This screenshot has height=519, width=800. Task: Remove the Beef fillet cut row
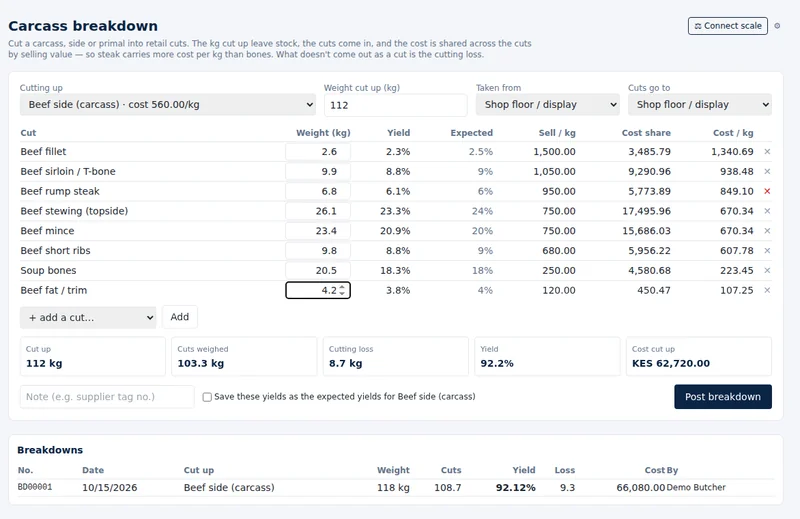coord(767,152)
